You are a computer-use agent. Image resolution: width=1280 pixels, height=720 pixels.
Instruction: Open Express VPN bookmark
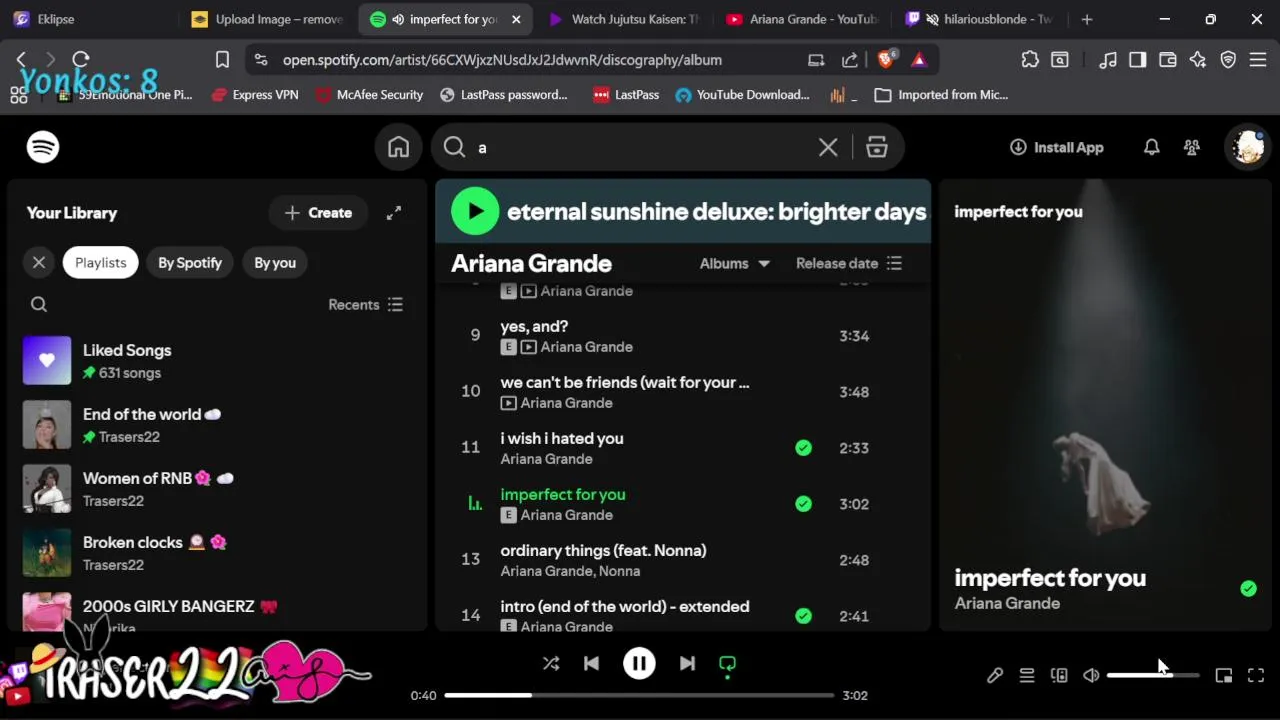(255, 95)
